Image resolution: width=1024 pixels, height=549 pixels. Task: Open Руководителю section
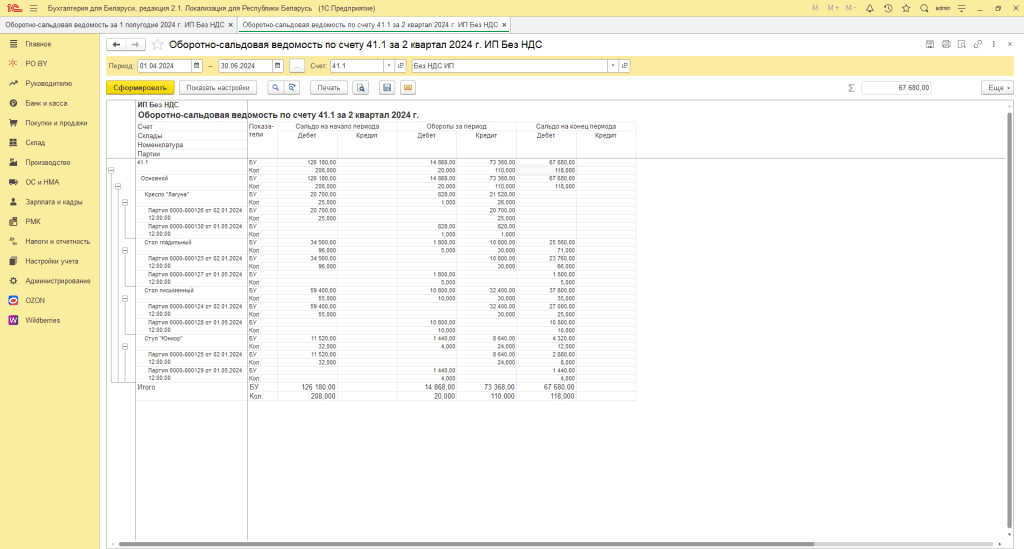tap(49, 84)
